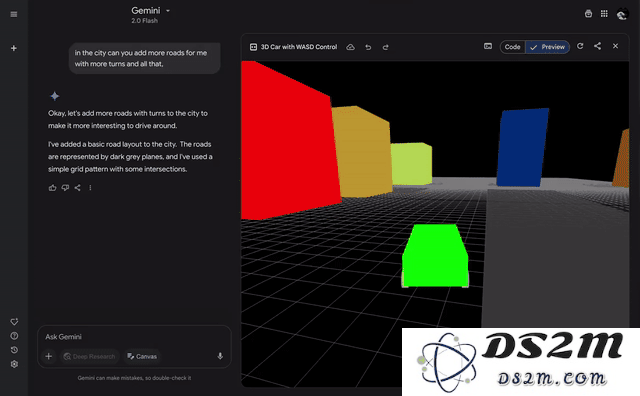640x396 pixels.
Task: Share the canvas project
Action: click(598, 46)
